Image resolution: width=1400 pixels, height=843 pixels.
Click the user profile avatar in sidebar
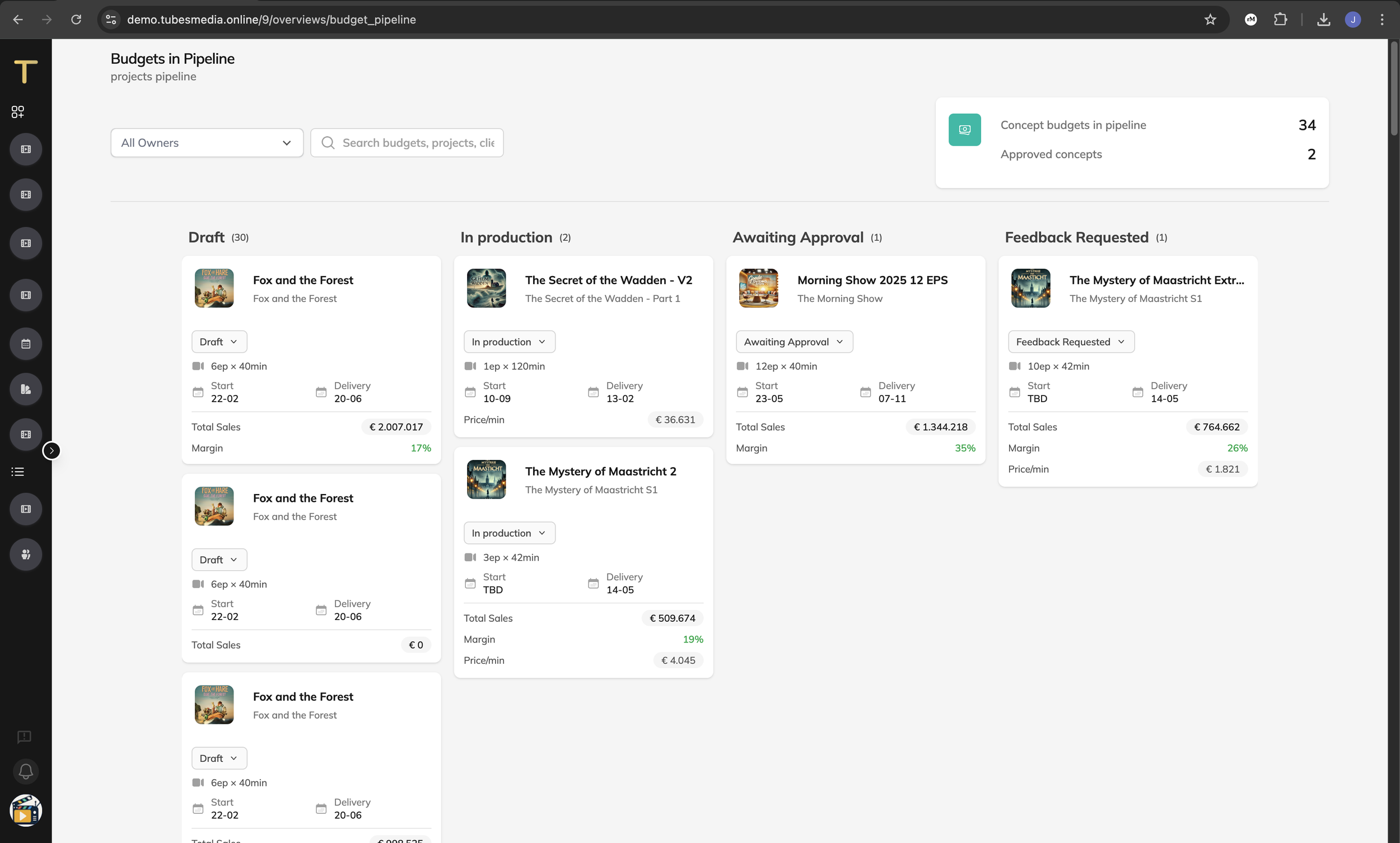coord(26,811)
